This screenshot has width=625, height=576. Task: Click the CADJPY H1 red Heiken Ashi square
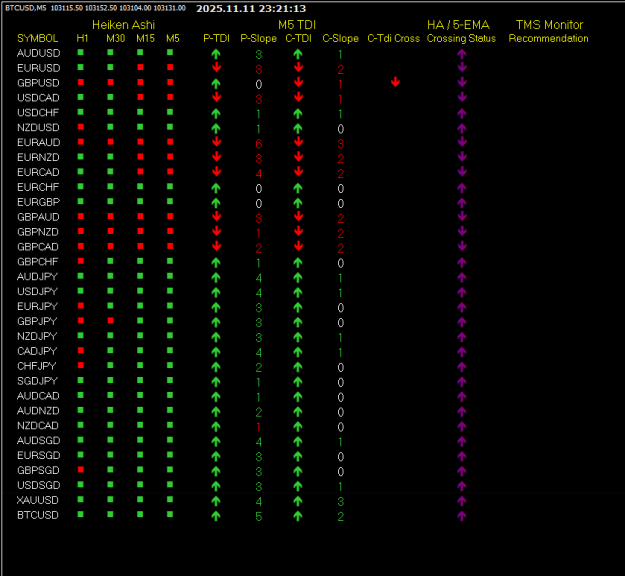pos(81,350)
